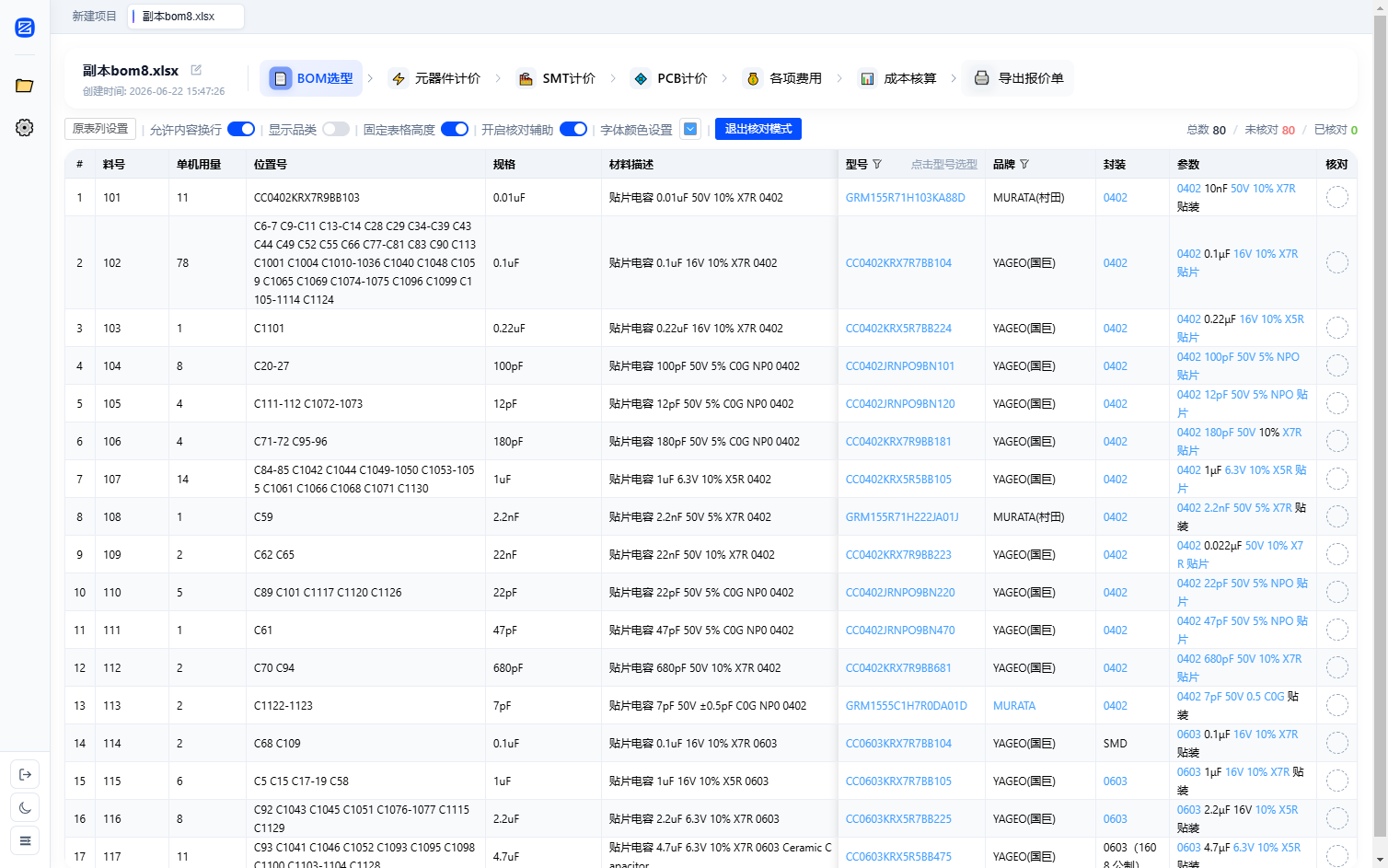
Task: Open settings gear in left sidebar
Action: tap(25, 128)
